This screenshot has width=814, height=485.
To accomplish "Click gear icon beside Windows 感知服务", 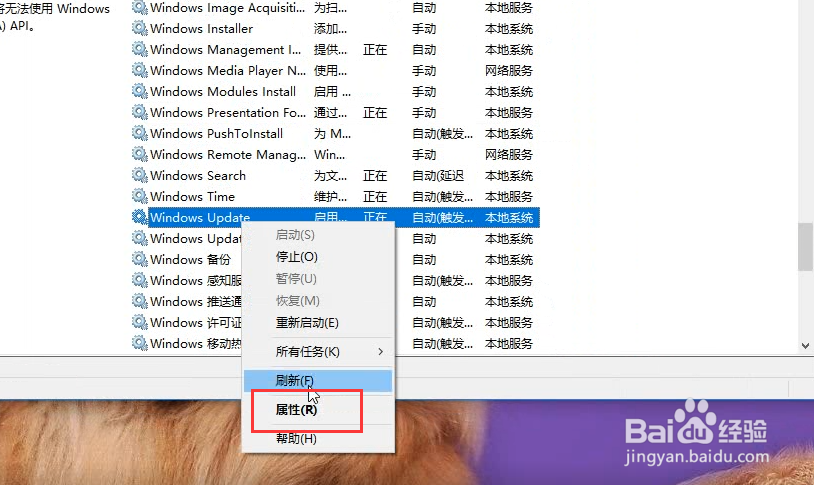I will [x=140, y=280].
